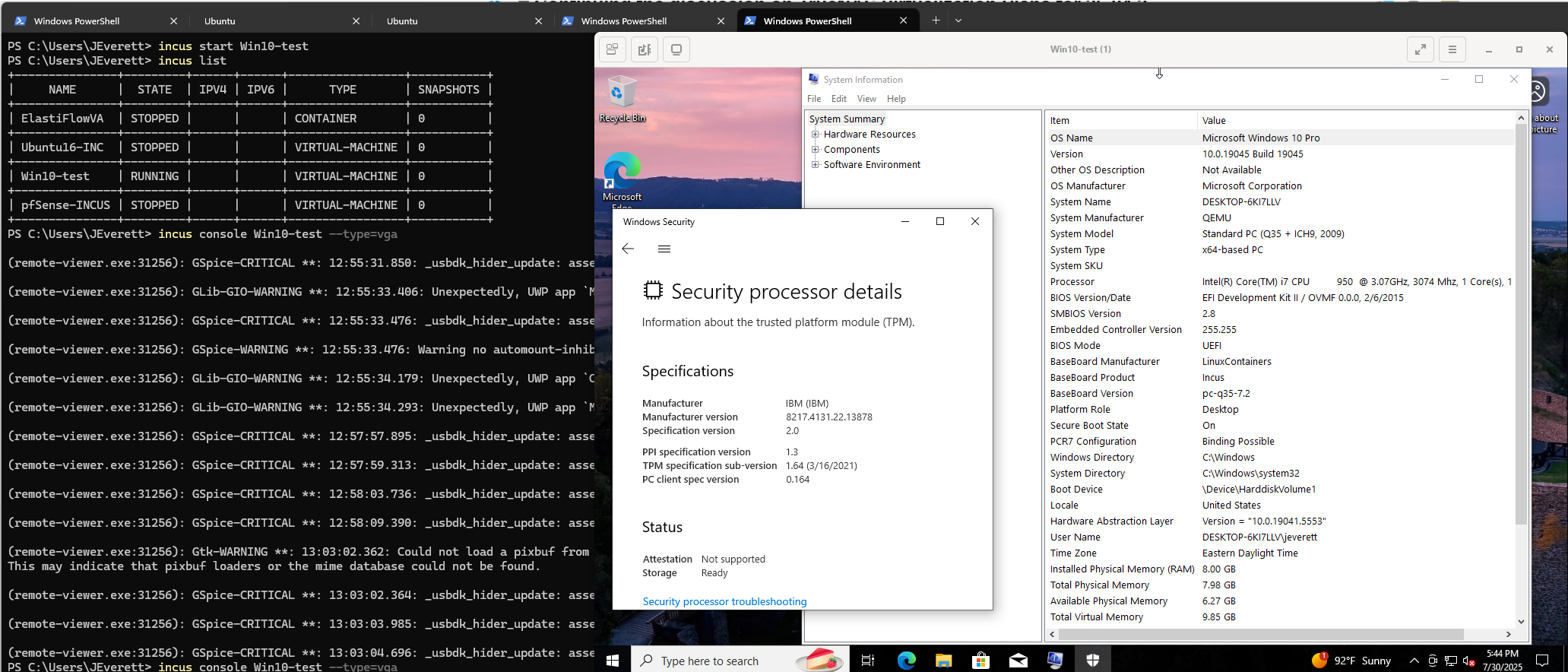Viewport: 1568px width, 672px height.
Task: Click the new tab plus button
Action: coord(936,21)
